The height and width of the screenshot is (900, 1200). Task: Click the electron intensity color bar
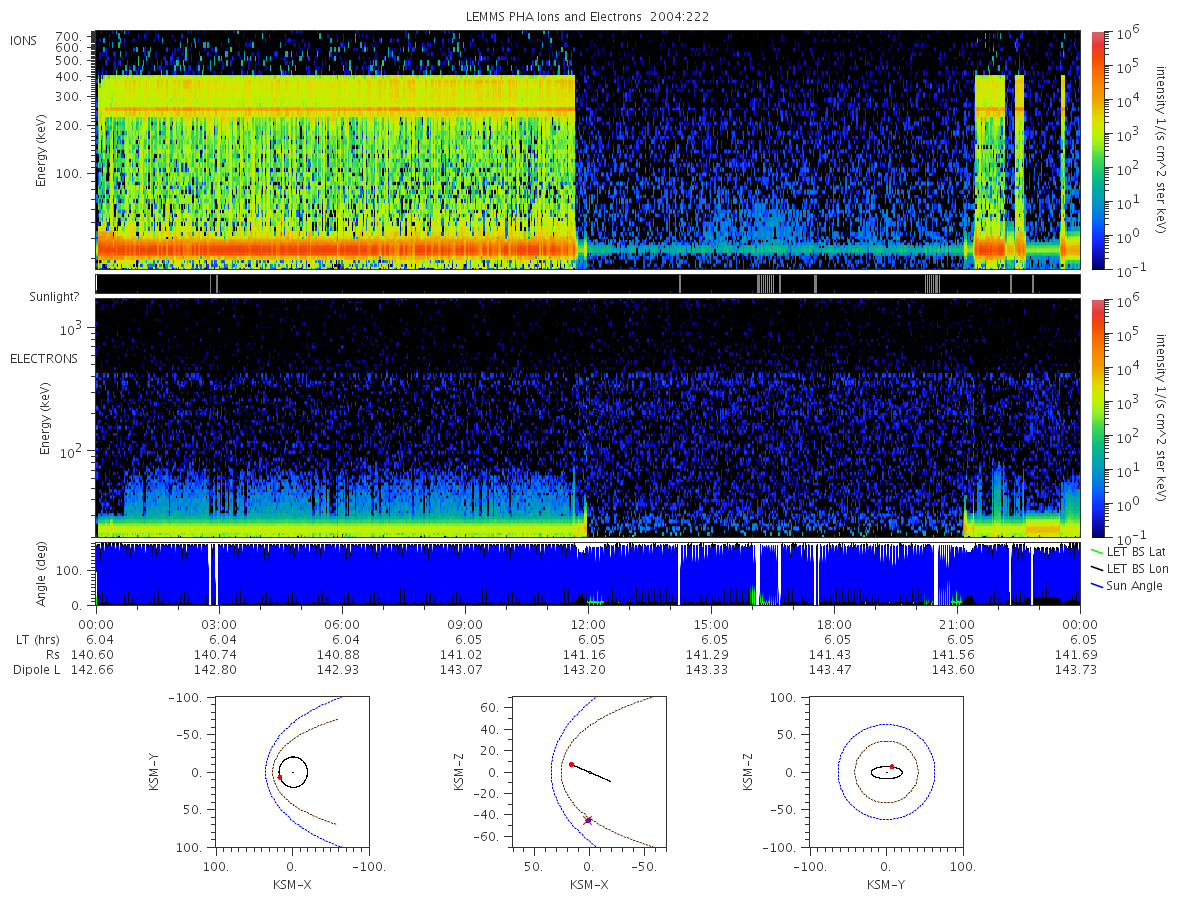(1098, 418)
